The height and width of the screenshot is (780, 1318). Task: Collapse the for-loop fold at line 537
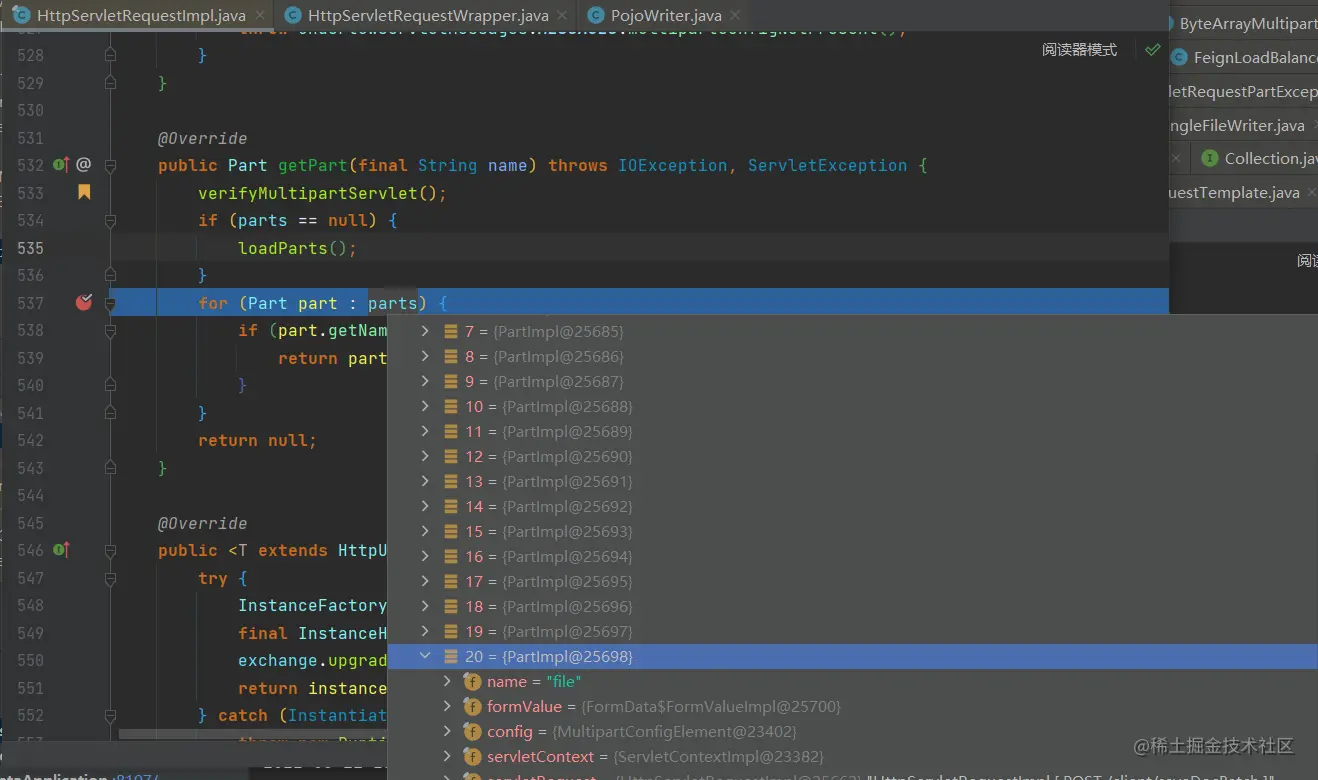coord(111,302)
